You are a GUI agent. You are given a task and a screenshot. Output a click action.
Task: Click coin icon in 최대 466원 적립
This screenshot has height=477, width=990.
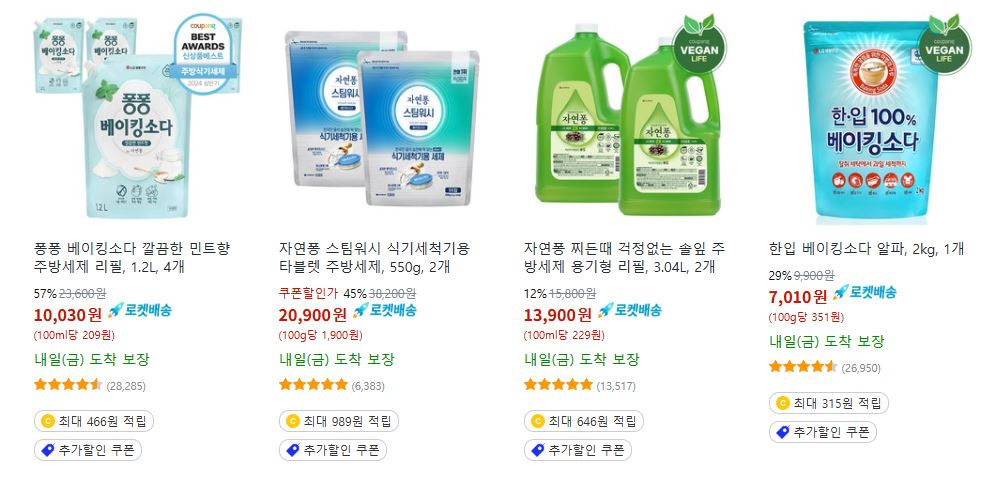(x=47, y=421)
